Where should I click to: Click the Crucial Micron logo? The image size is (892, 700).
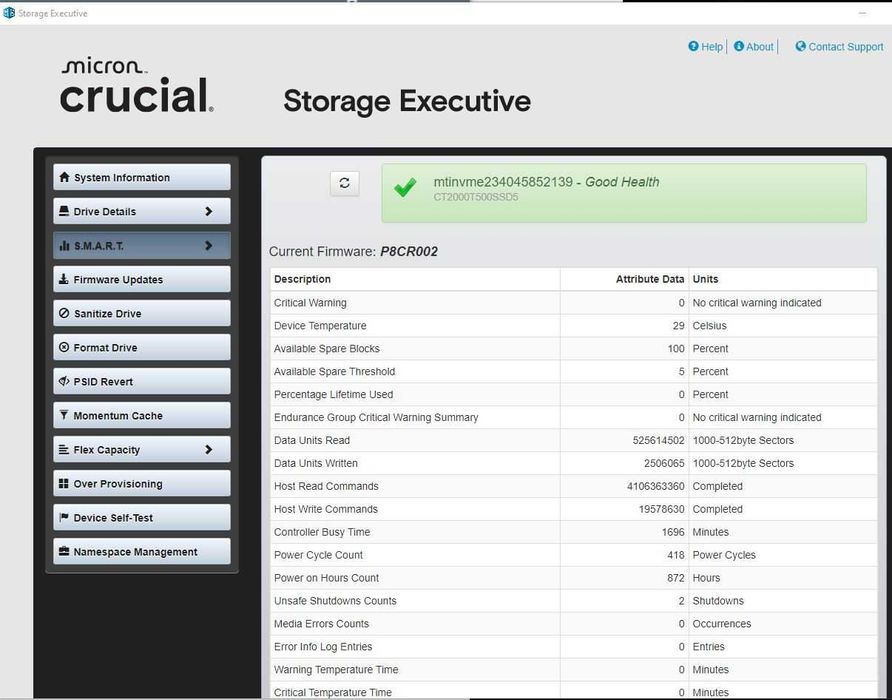coord(137,85)
